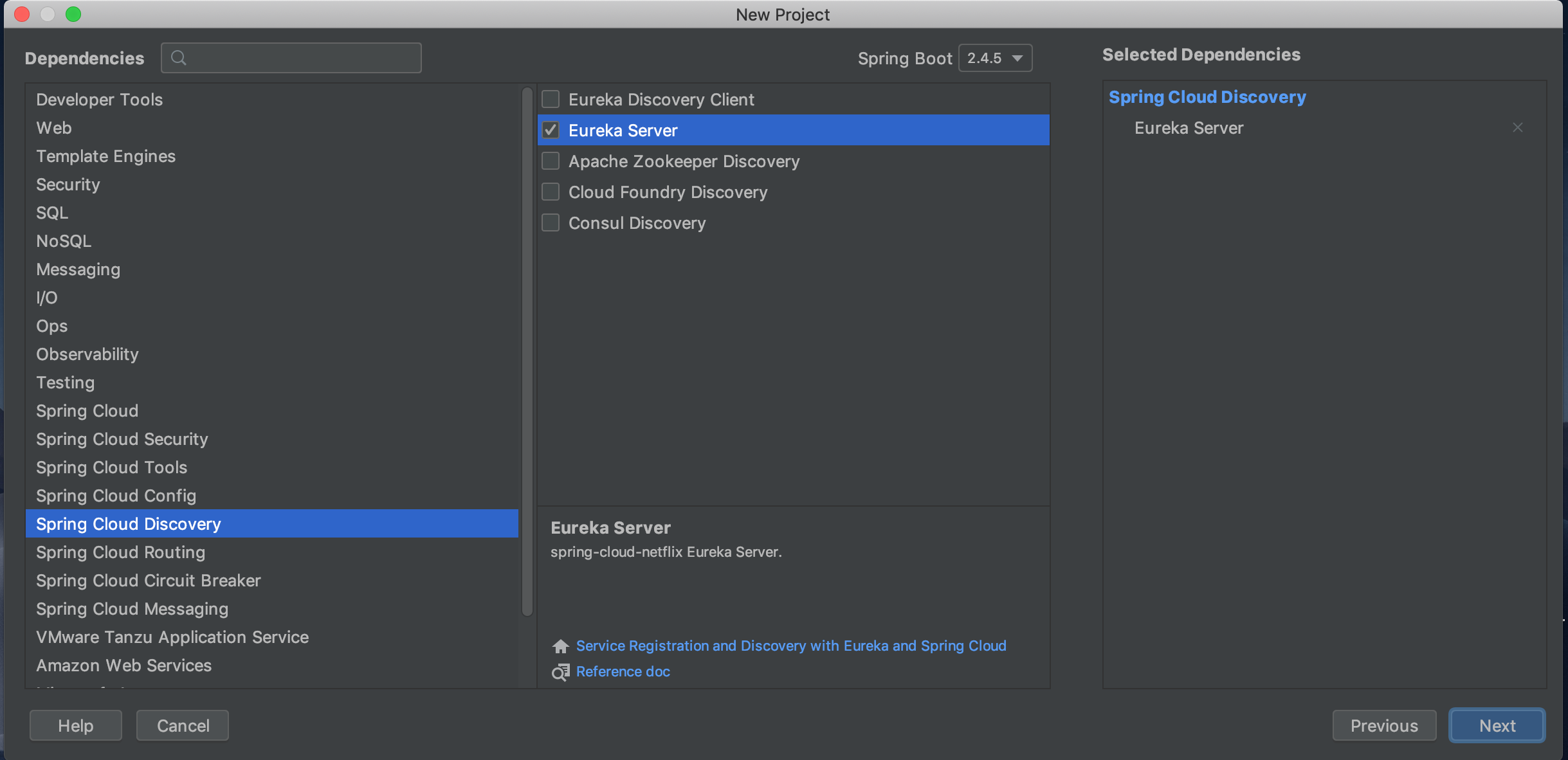Tick the Consul Discovery checkbox
The width and height of the screenshot is (1568, 760).
(551, 222)
